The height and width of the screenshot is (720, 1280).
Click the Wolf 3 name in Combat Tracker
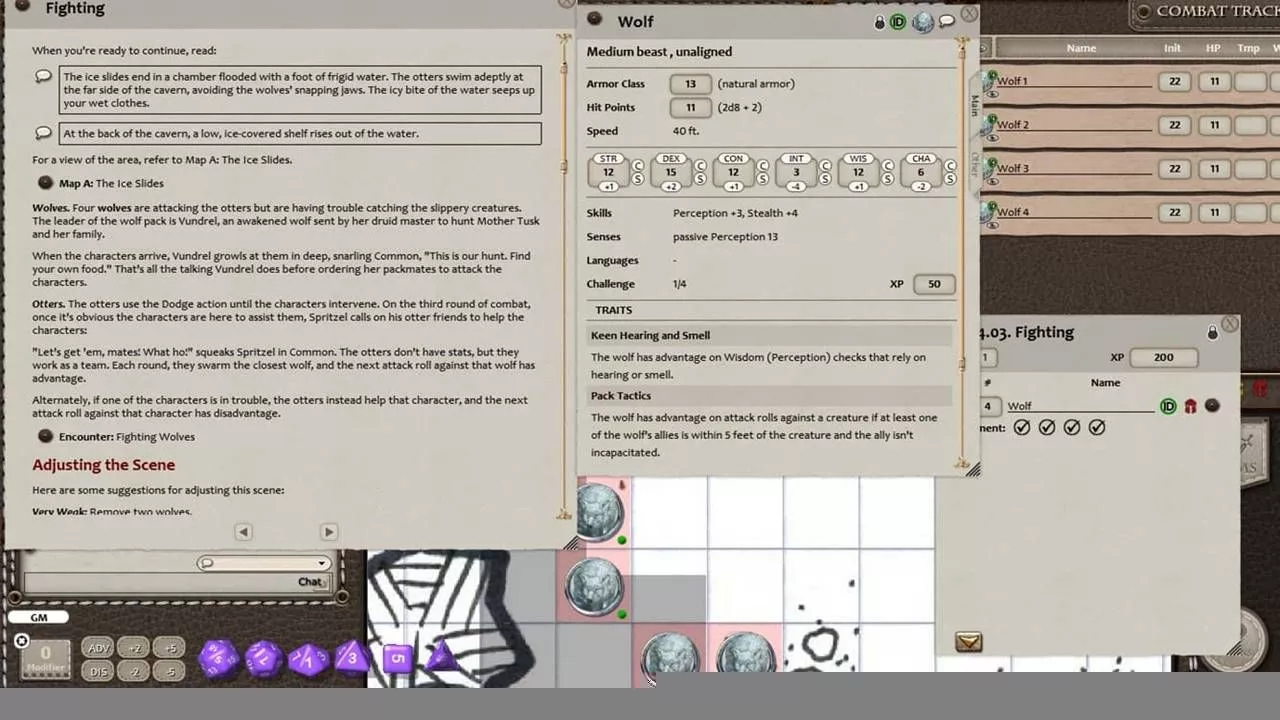click(x=1011, y=169)
